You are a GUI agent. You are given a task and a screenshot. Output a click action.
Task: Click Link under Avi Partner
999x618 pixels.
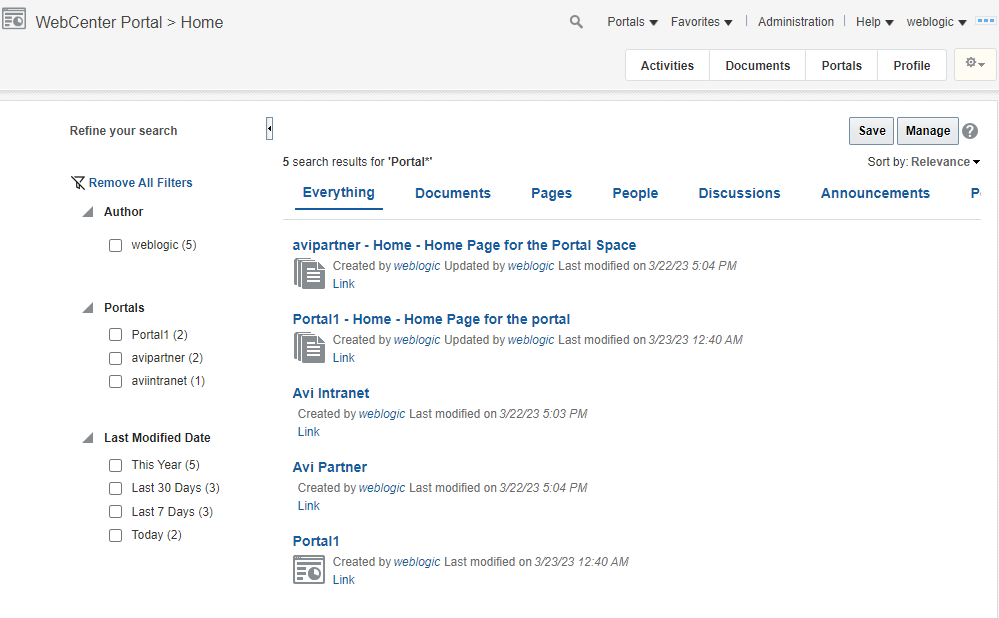(x=308, y=505)
